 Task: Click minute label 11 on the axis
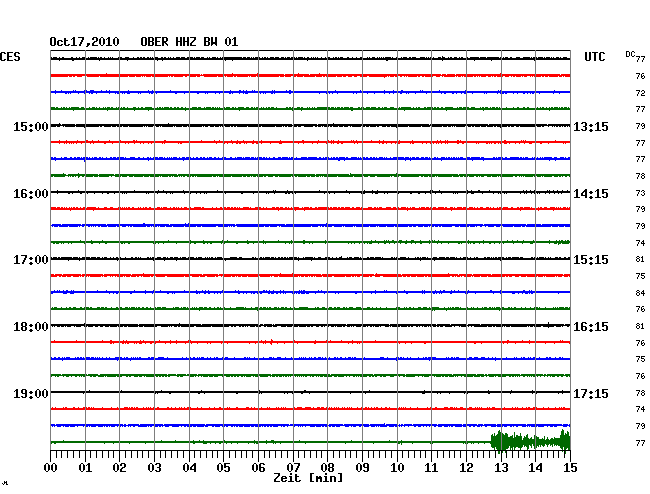(431, 467)
